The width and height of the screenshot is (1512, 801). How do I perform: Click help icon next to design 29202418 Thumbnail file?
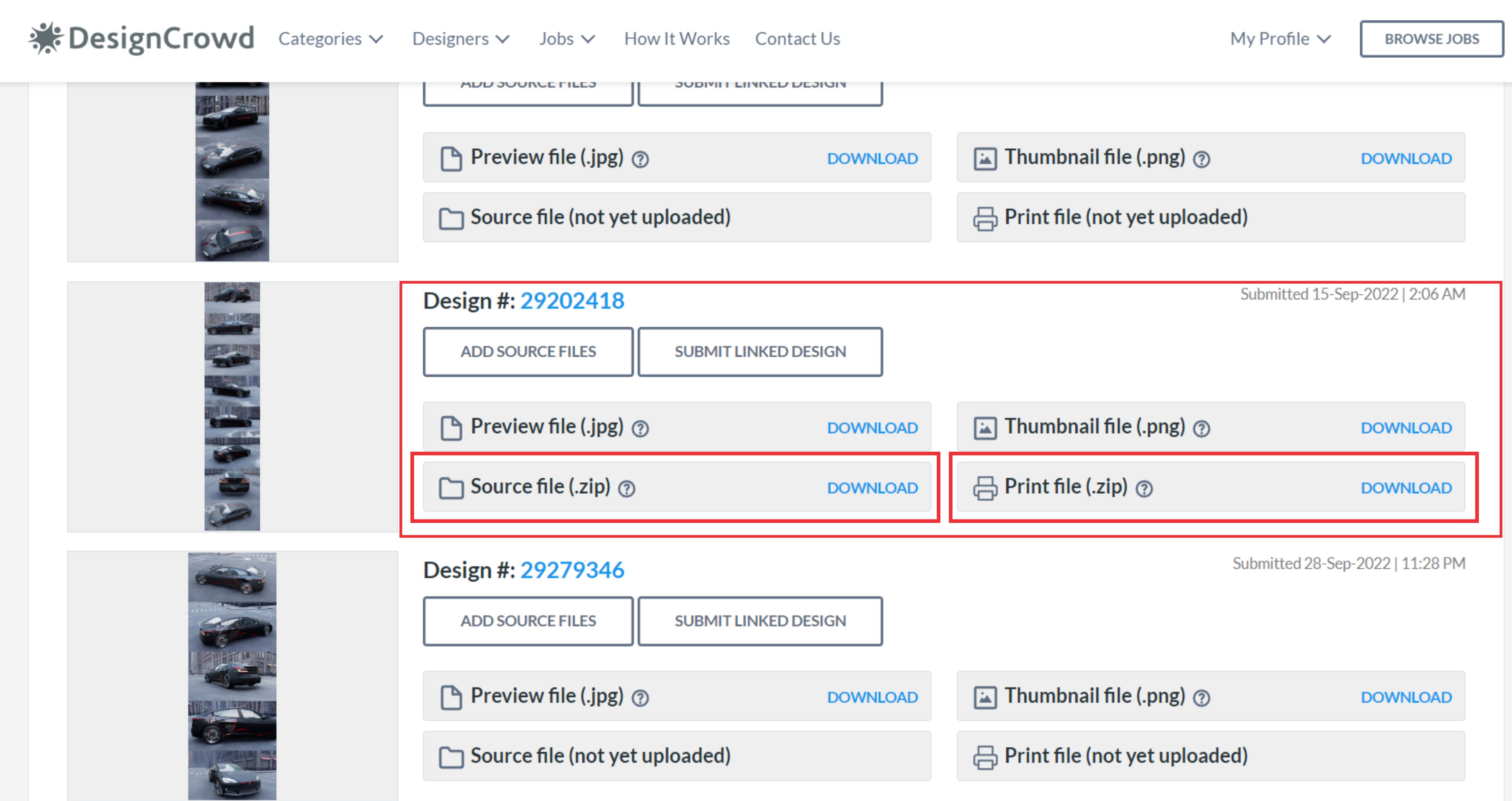1201,429
